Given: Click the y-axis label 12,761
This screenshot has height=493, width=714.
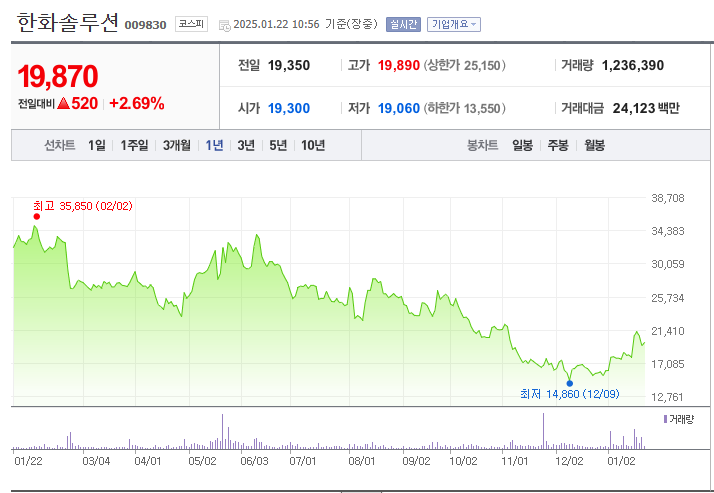Looking at the screenshot, I should 668,397.
